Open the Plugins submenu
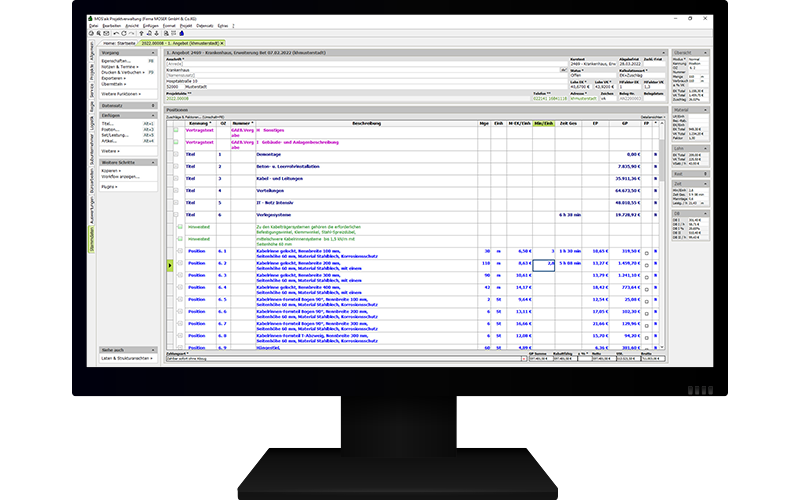Viewport: 800px width, 500px height. (x=109, y=187)
